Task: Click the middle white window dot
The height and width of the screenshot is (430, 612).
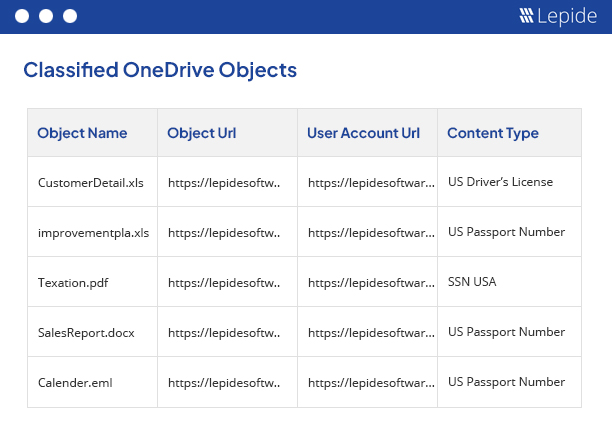Action: pos(46,16)
